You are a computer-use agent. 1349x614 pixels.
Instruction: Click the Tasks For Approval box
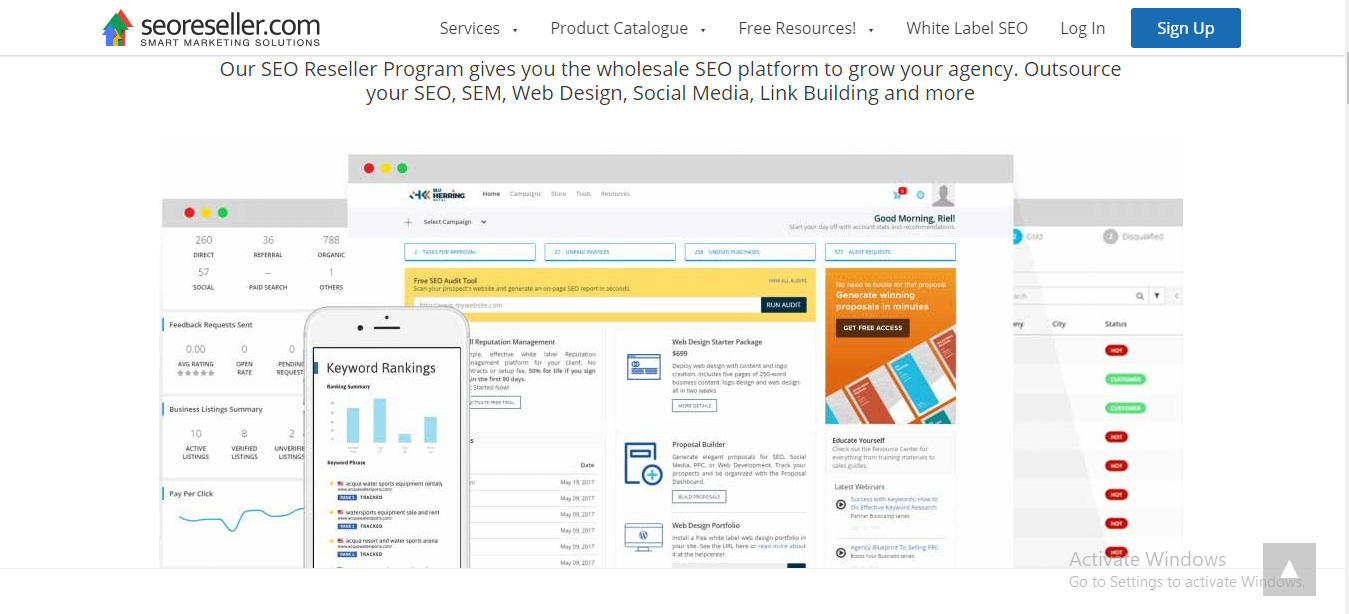point(469,252)
